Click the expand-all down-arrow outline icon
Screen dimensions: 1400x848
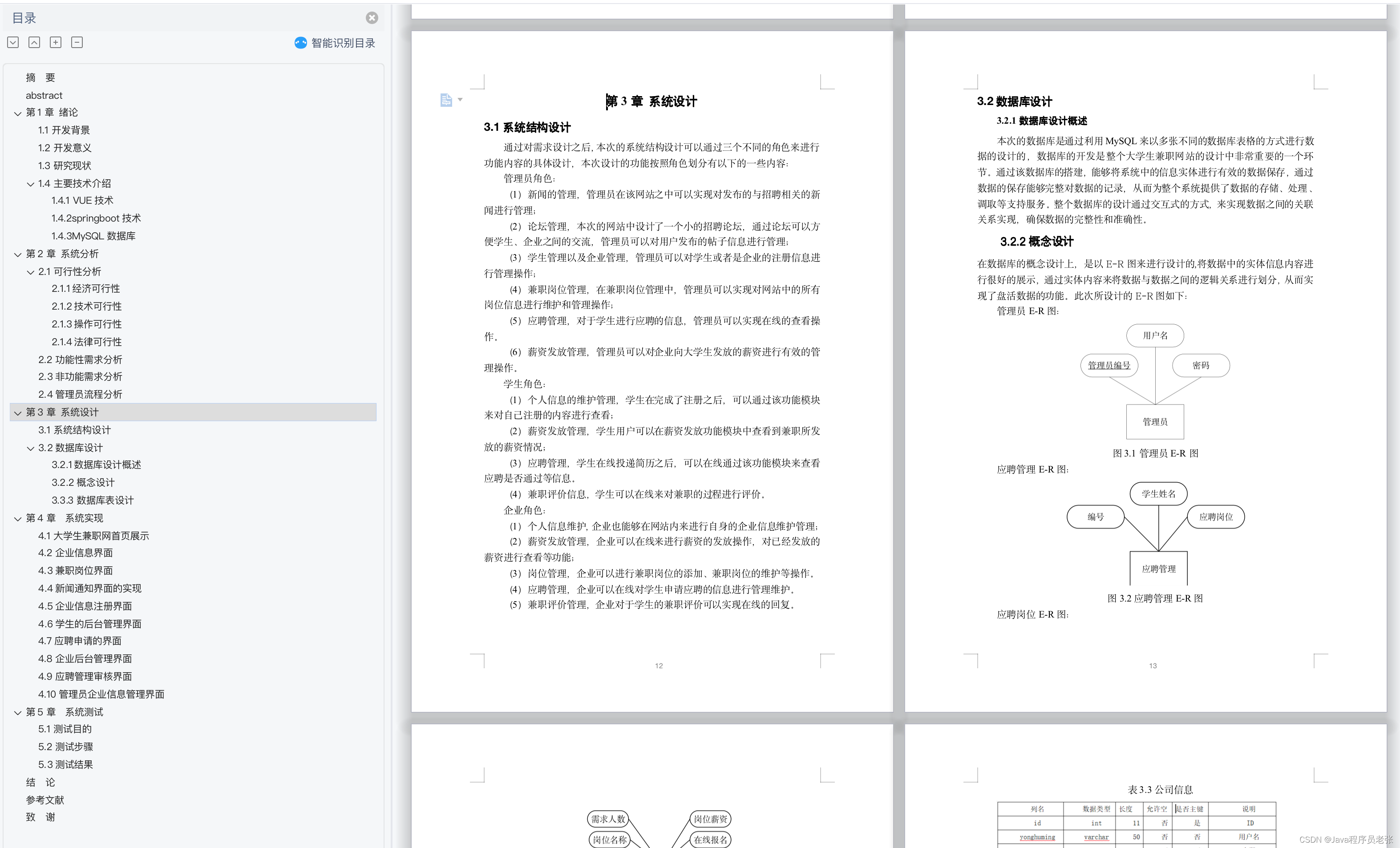click(x=13, y=43)
